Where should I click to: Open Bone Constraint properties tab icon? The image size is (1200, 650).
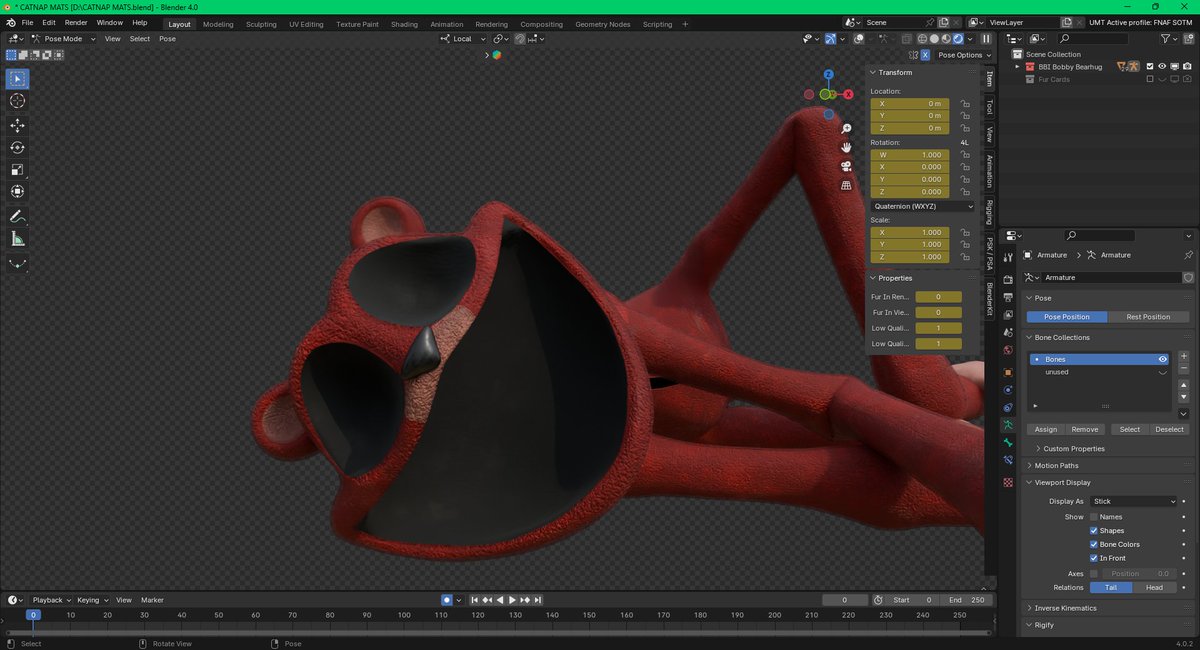[x=1008, y=460]
